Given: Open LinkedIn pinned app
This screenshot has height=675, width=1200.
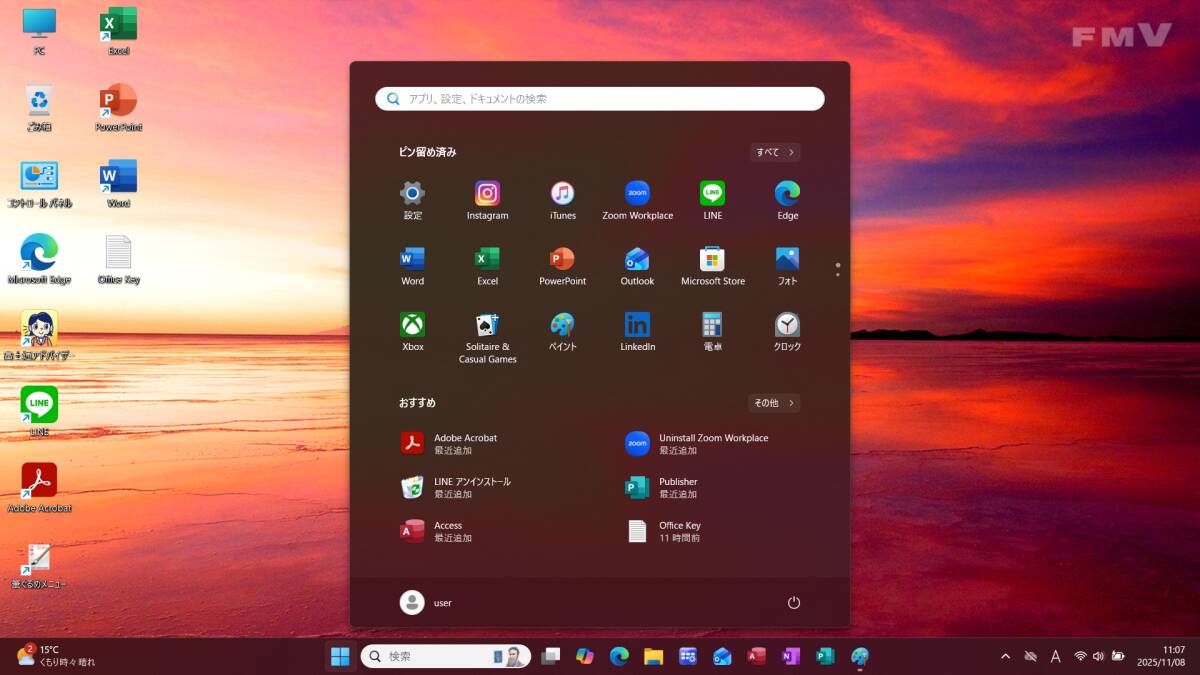Looking at the screenshot, I should (x=637, y=331).
